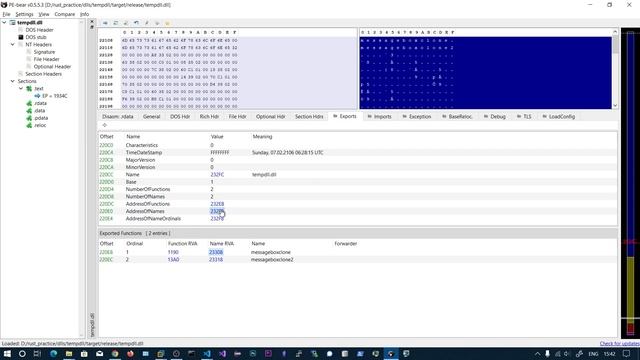Show hidden system tray icons
The width and height of the screenshot is (640, 360).
(537, 354)
